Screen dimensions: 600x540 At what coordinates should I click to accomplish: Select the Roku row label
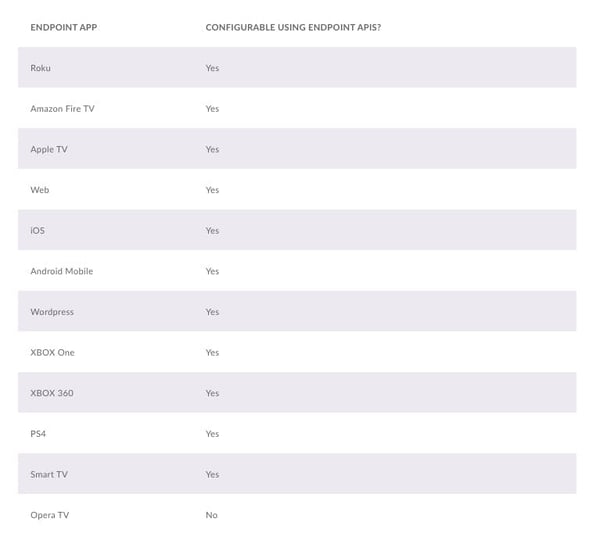(x=41, y=68)
